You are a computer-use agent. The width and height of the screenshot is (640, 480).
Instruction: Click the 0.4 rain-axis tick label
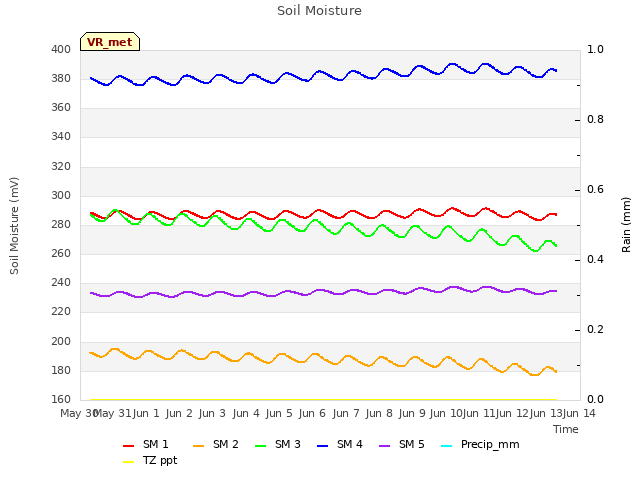point(595,260)
